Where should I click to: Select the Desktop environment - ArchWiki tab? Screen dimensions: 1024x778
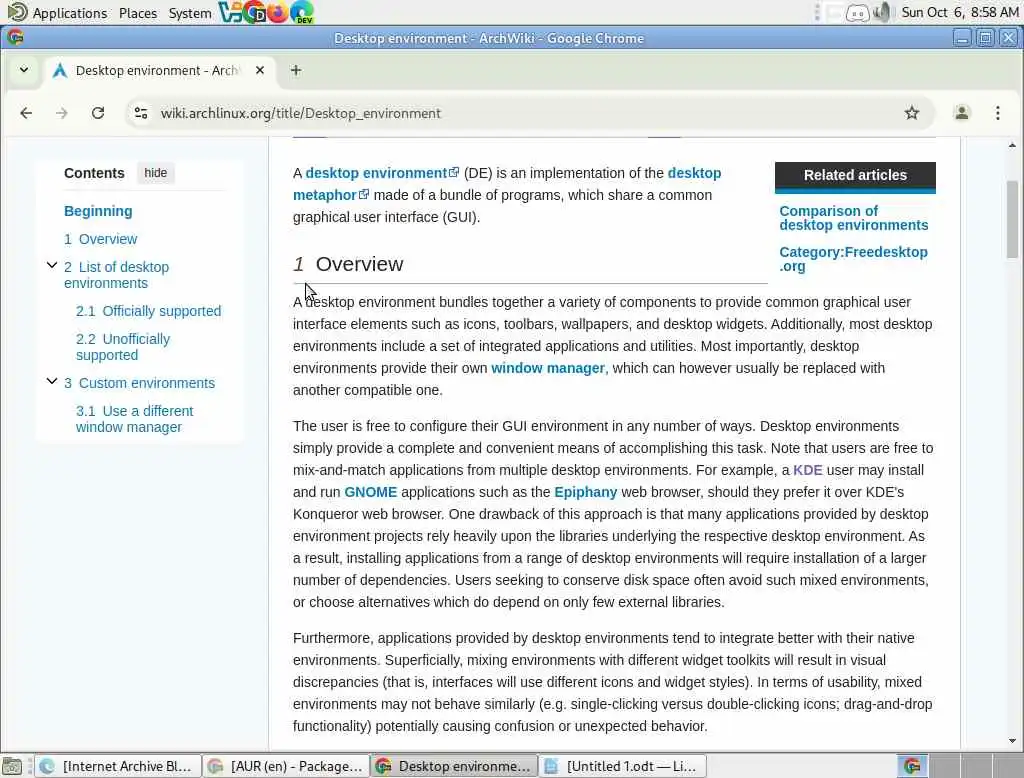click(157, 71)
